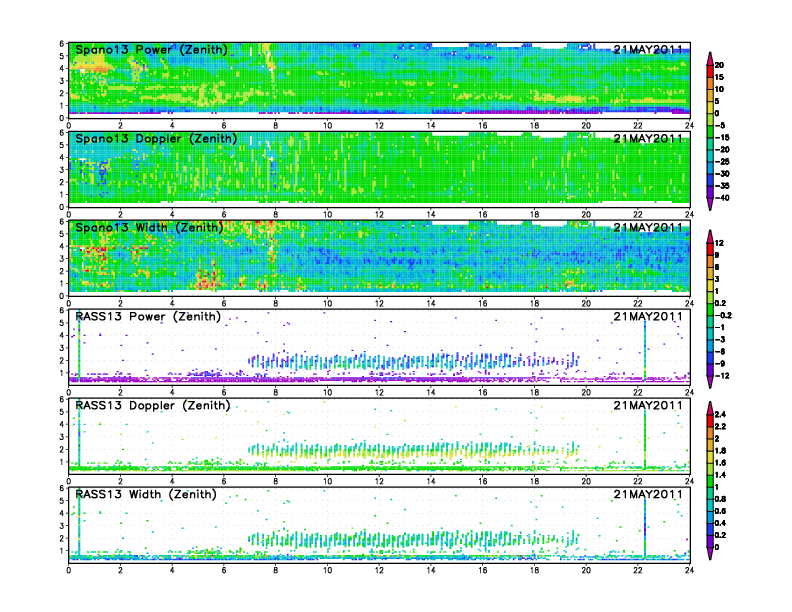Viewport: 792px width, 612px height.
Task: Click the 21MAY2011 date in Spano13 Width panel
Action: [x=648, y=227]
